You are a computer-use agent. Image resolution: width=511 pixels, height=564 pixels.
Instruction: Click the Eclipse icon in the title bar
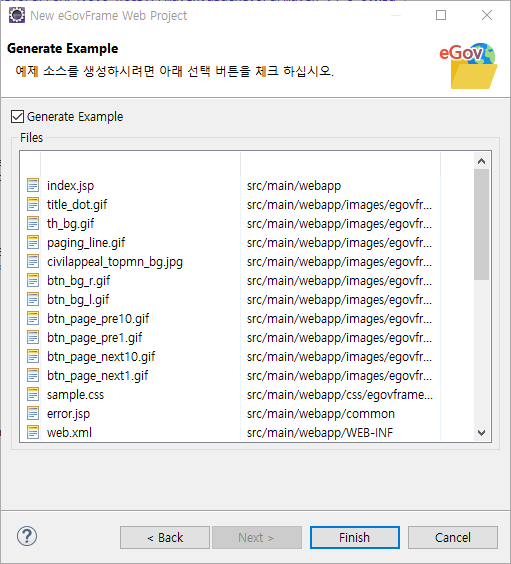point(17,15)
